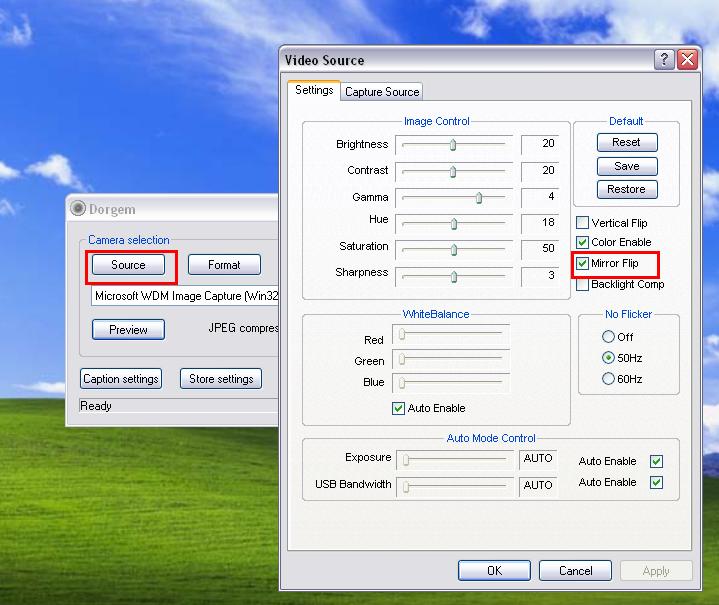Click the Brightness value field showing 20
The width and height of the screenshot is (719, 605).
click(x=540, y=144)
